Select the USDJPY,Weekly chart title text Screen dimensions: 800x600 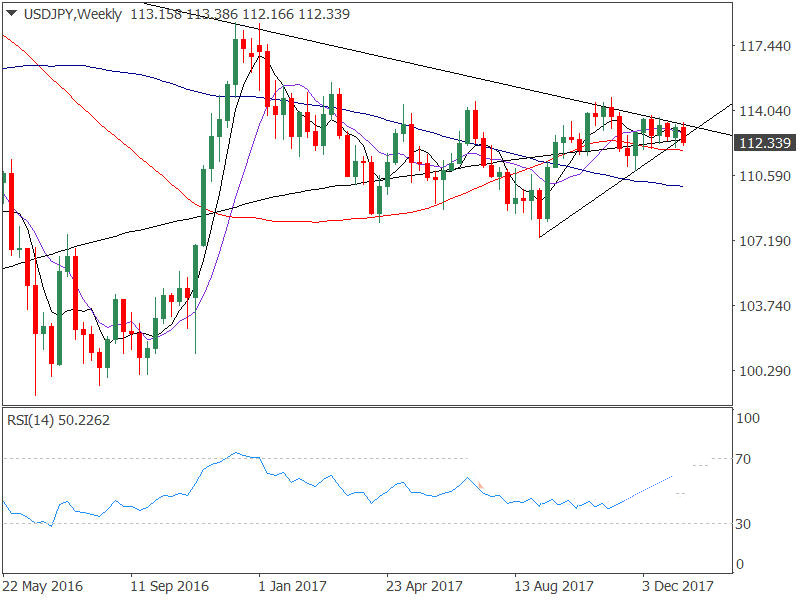coord(72,14)
